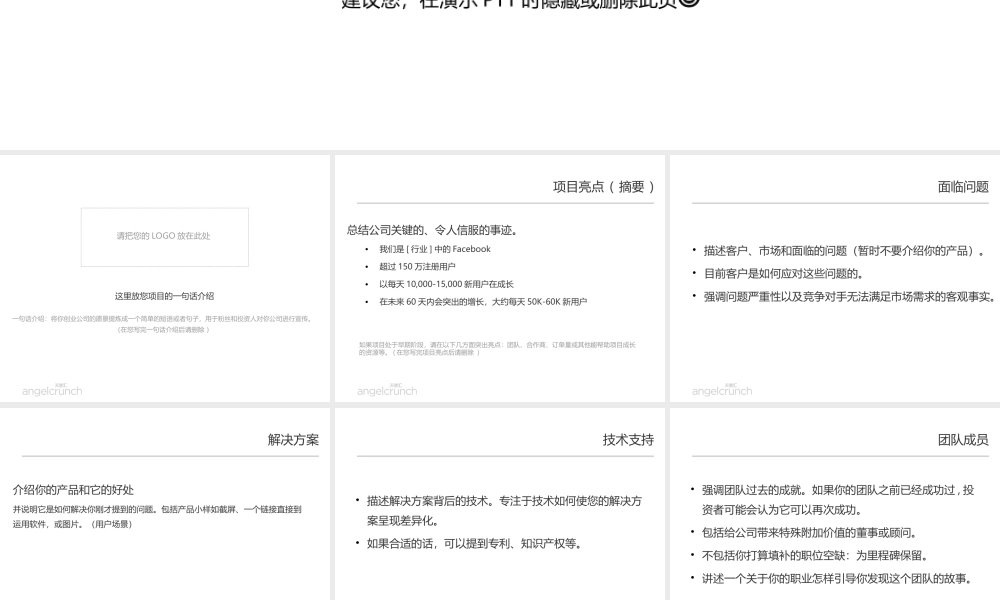Screen dimensions: 1000x600
Task: Click the angelcrunch logo on the intro slide
Action: coord(51,391)
